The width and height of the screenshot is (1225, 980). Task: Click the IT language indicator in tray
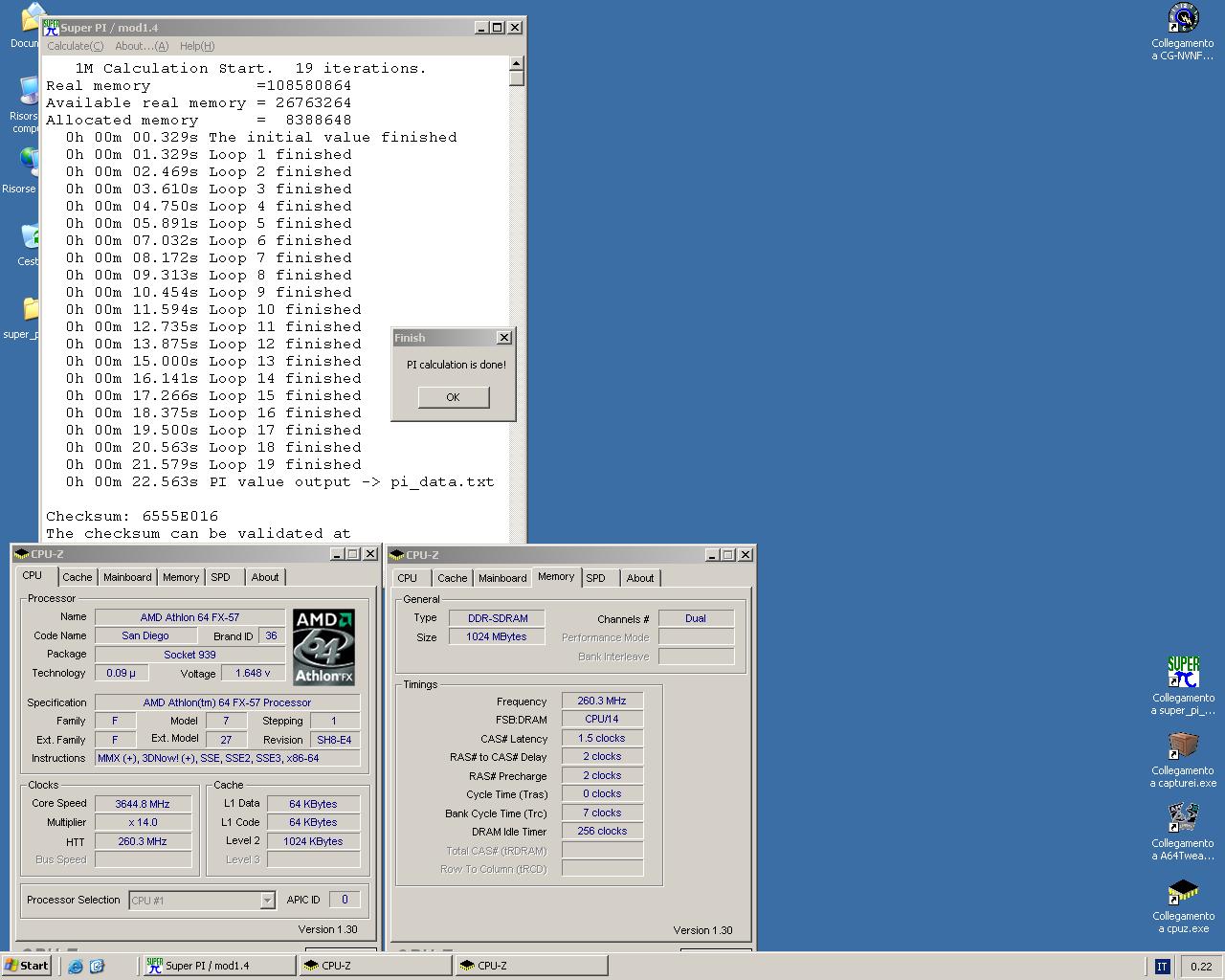point(1162,966)
